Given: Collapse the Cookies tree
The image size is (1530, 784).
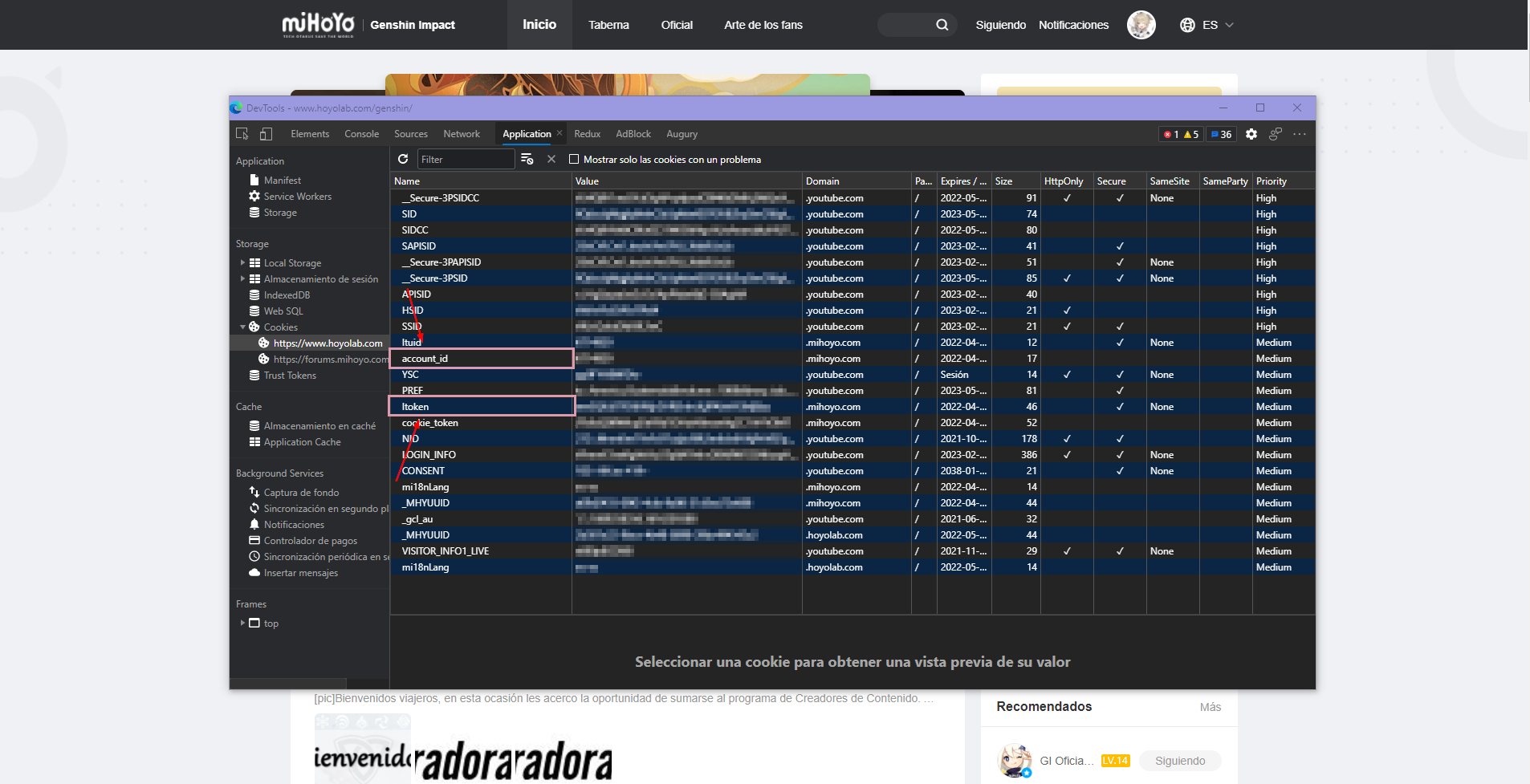Looking at the screenshot, I should [242, 327].
